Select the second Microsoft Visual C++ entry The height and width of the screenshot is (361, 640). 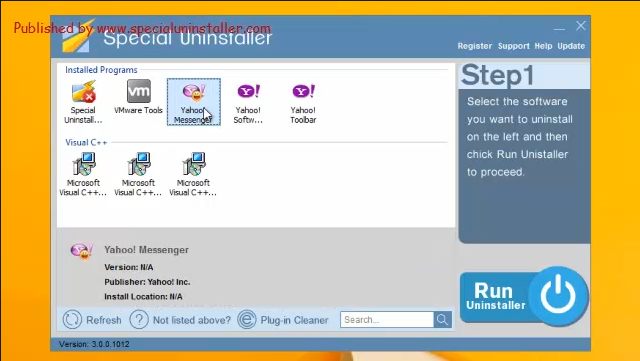coord(138,174)
